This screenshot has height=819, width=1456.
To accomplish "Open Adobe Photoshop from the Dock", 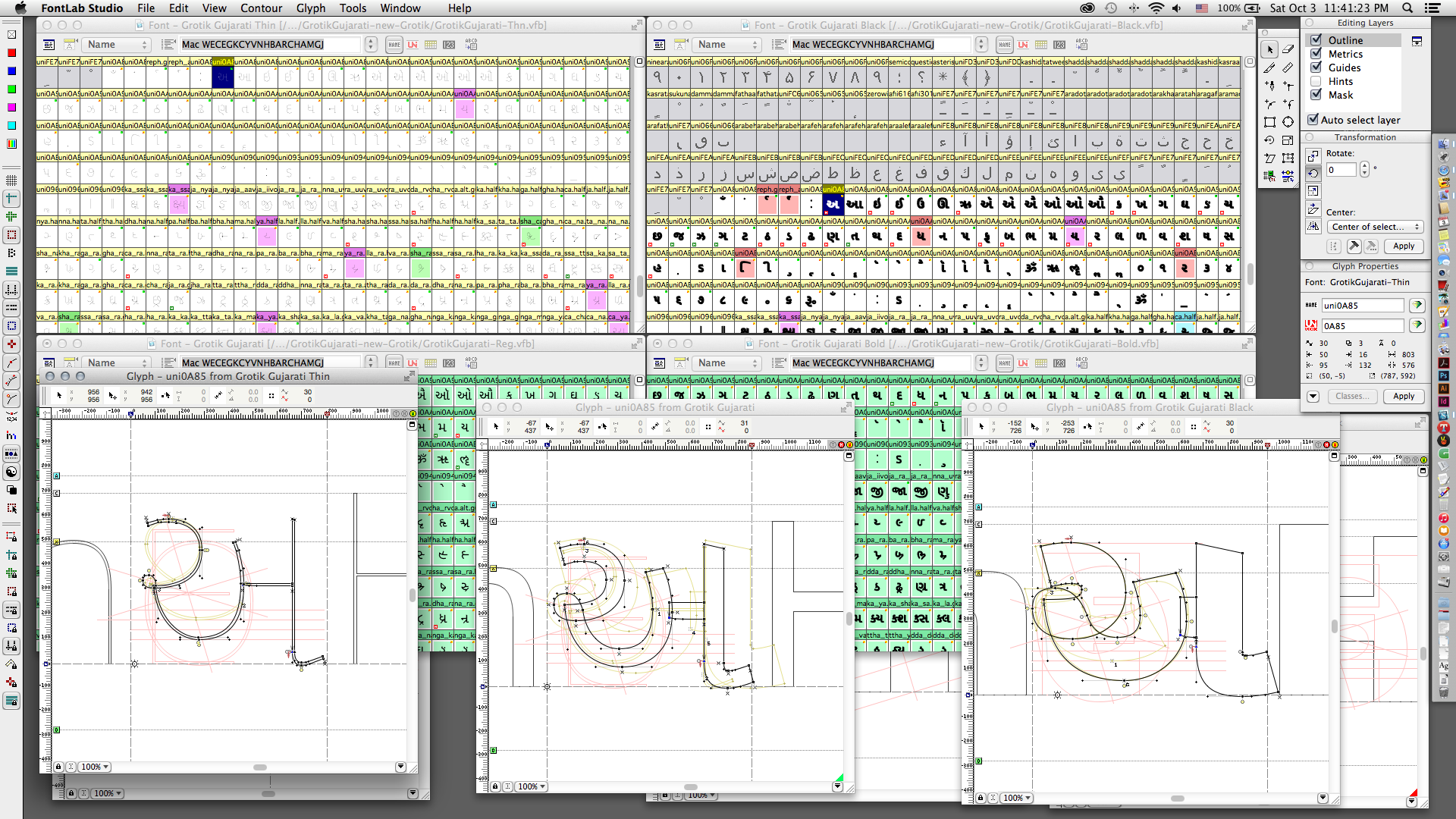I will (x=1444, y=375).
